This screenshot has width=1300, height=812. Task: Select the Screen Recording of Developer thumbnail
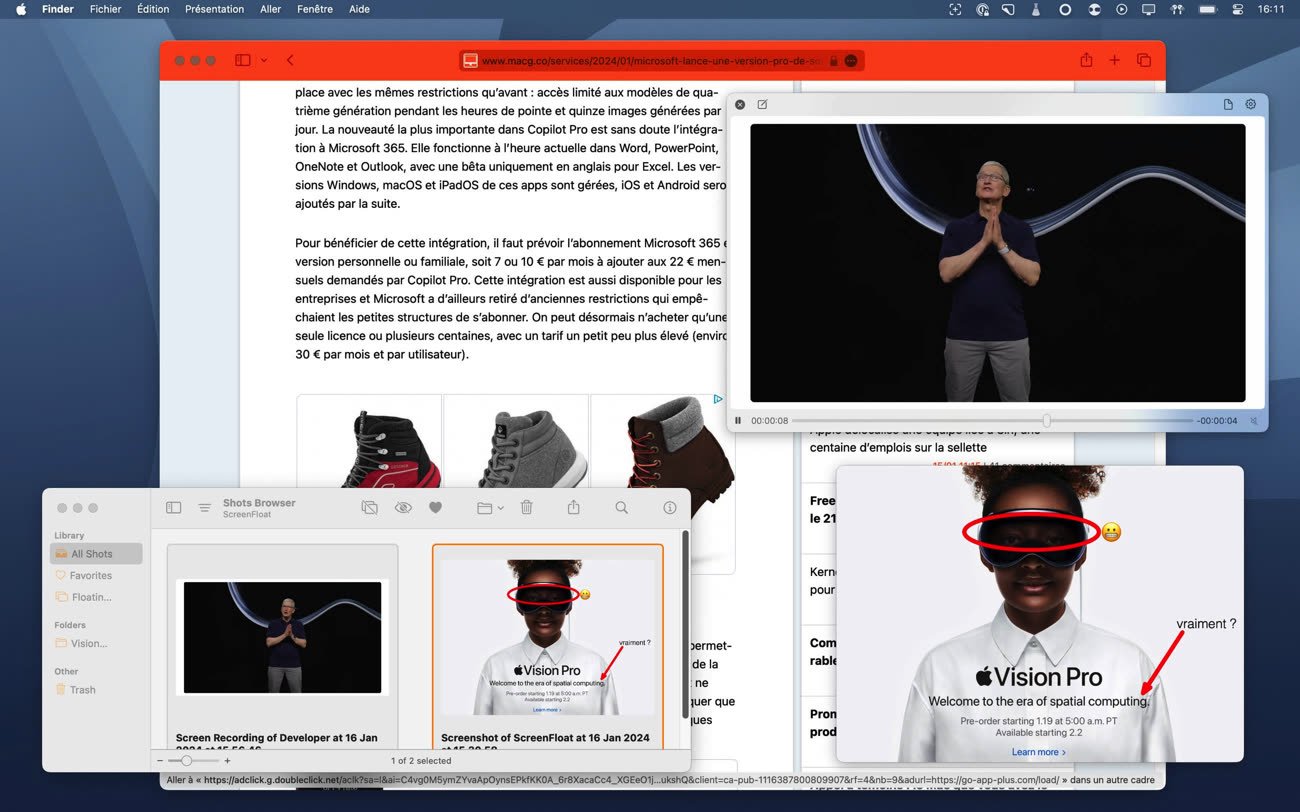click(x=283, y=637)
